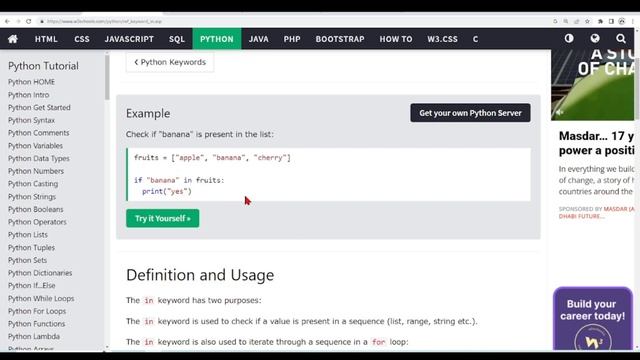Open Python HOME in sidebar

pyautogui.click(x=31, y=82)
